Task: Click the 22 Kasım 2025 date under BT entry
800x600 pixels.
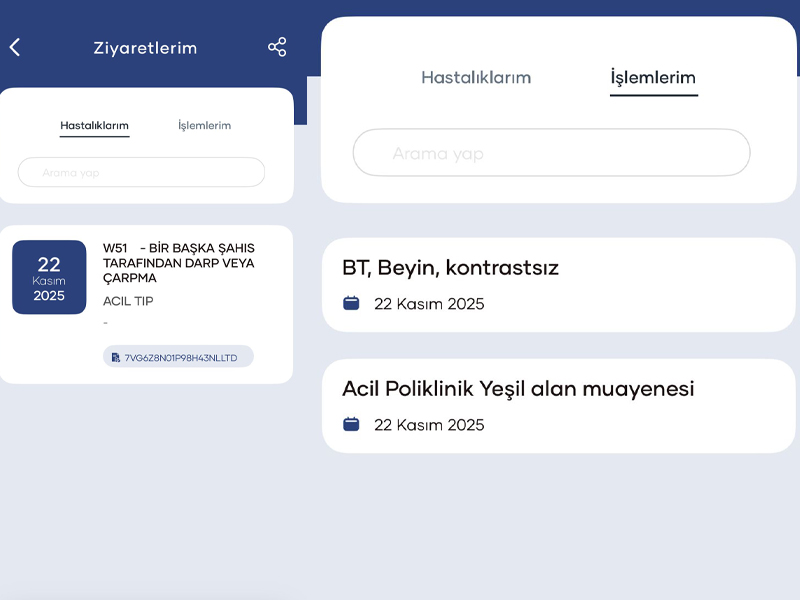Action: (428, 304)
